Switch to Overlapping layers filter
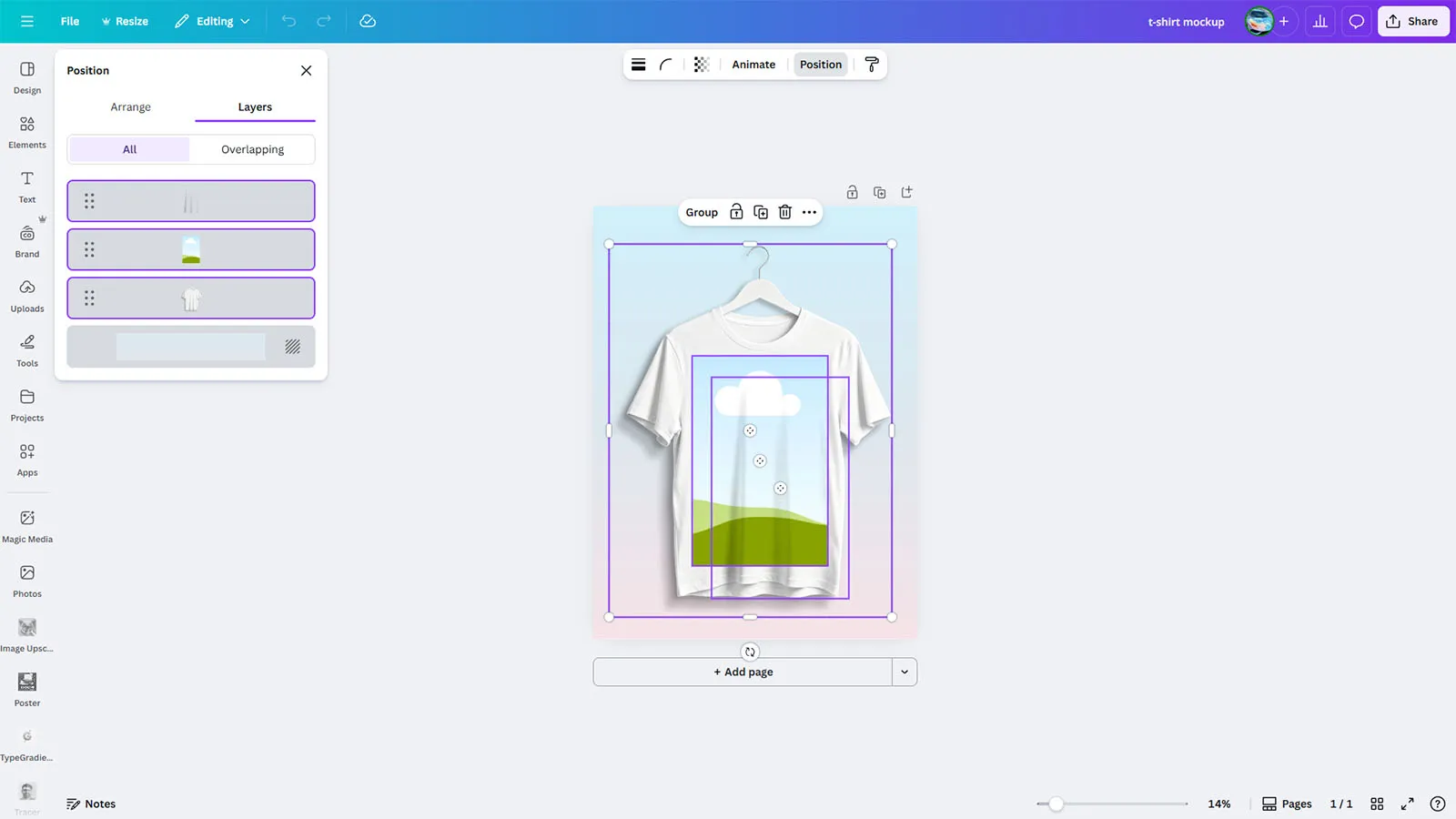Screen dimensions: 1456x819 [252, 149]
